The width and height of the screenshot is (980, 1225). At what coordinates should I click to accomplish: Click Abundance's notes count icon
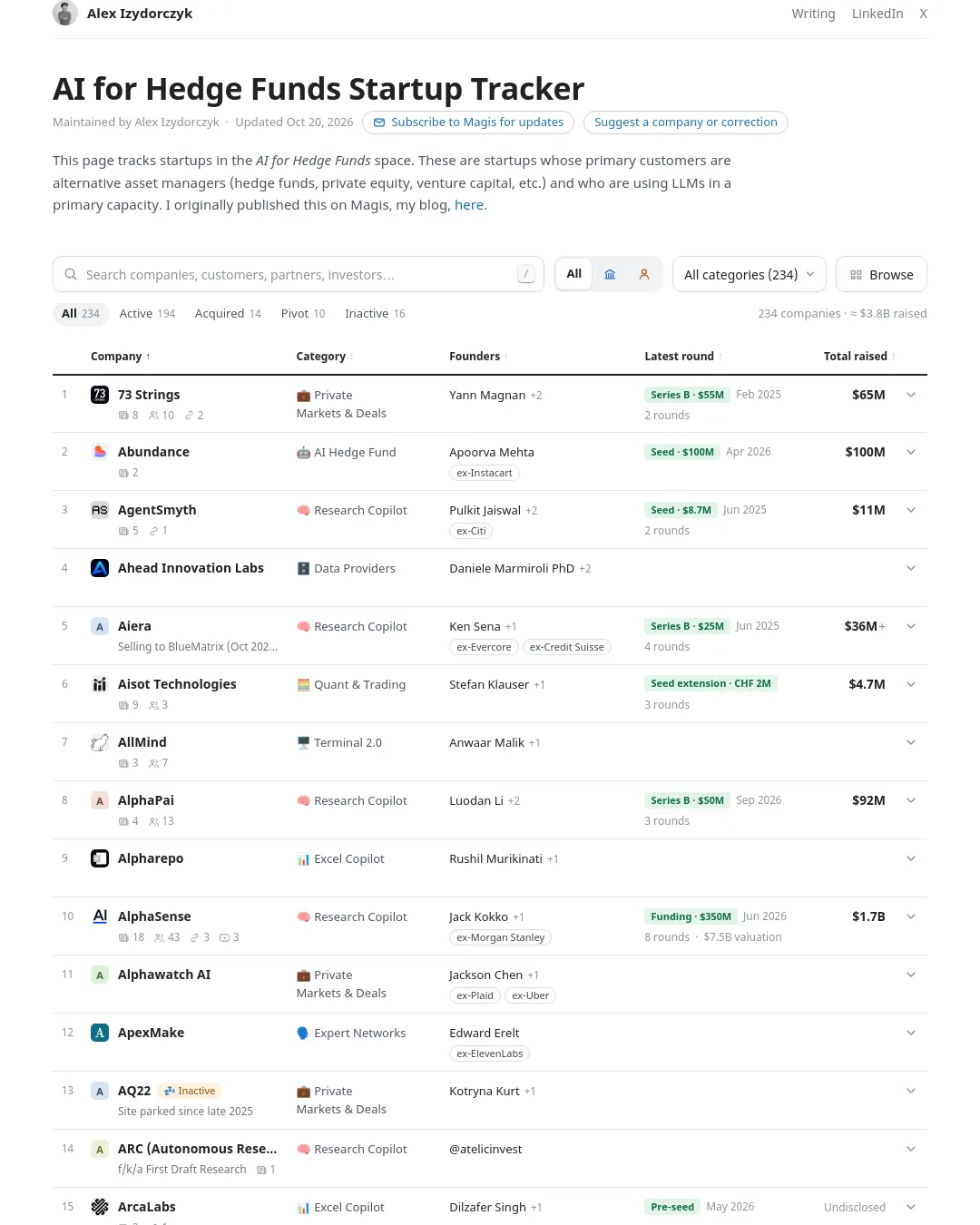[x=123, y=473]
